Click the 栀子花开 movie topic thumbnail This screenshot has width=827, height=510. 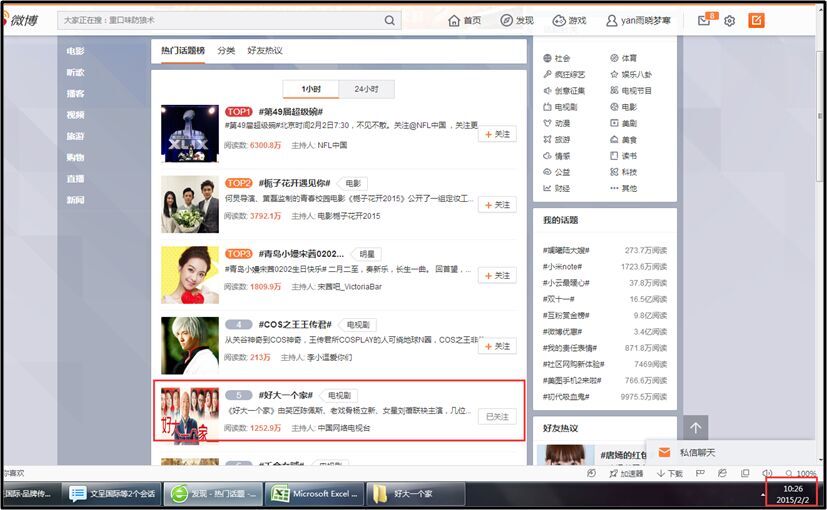coord(190,204)
